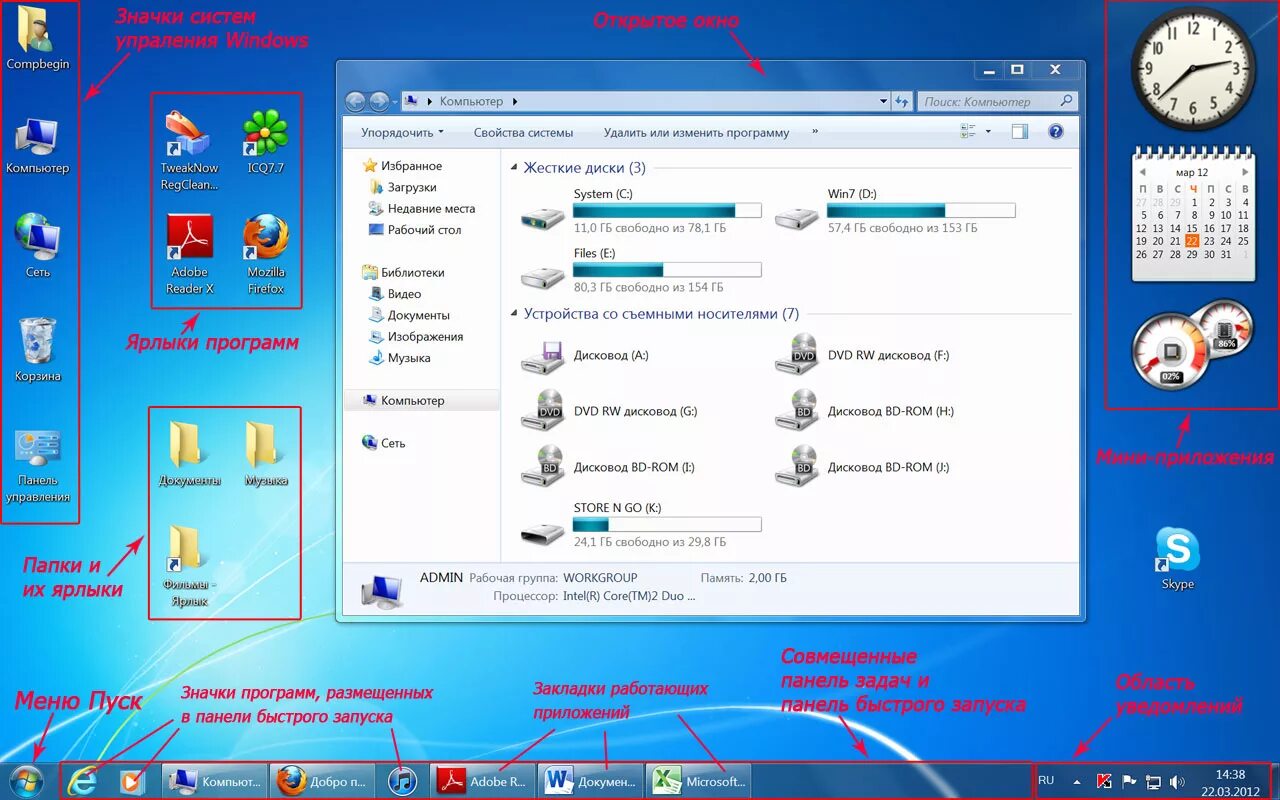
Task: Toggle the preview pane button
Action: (x=1019, y=131)
